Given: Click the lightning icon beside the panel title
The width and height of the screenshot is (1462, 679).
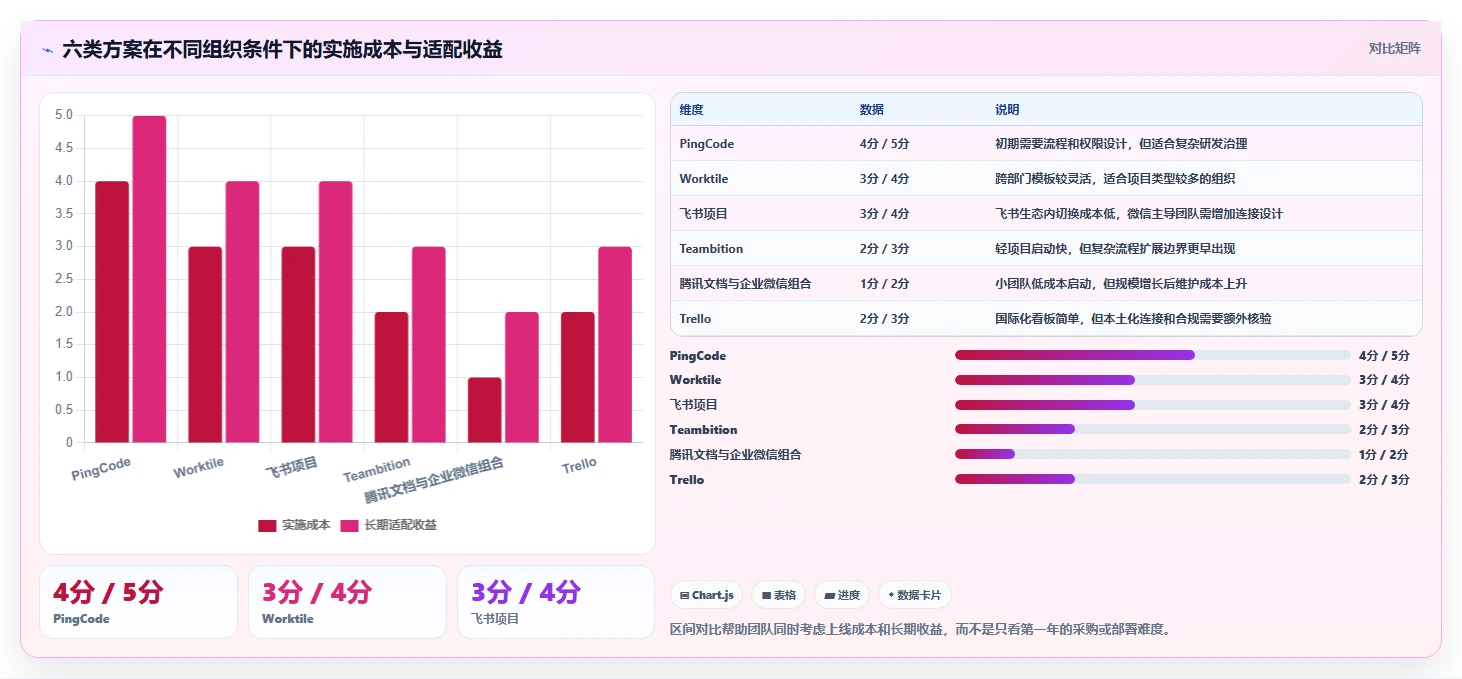Looking at the screenshot, I should (x=47, y=49).
